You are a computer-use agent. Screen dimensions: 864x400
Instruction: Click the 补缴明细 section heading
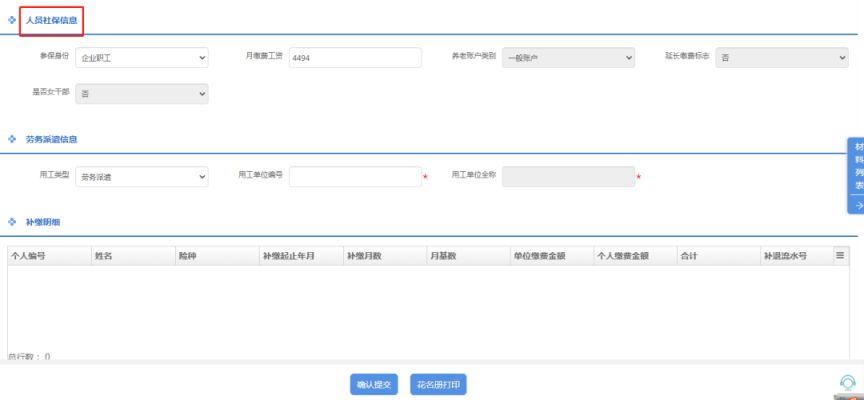click(43, 222)
